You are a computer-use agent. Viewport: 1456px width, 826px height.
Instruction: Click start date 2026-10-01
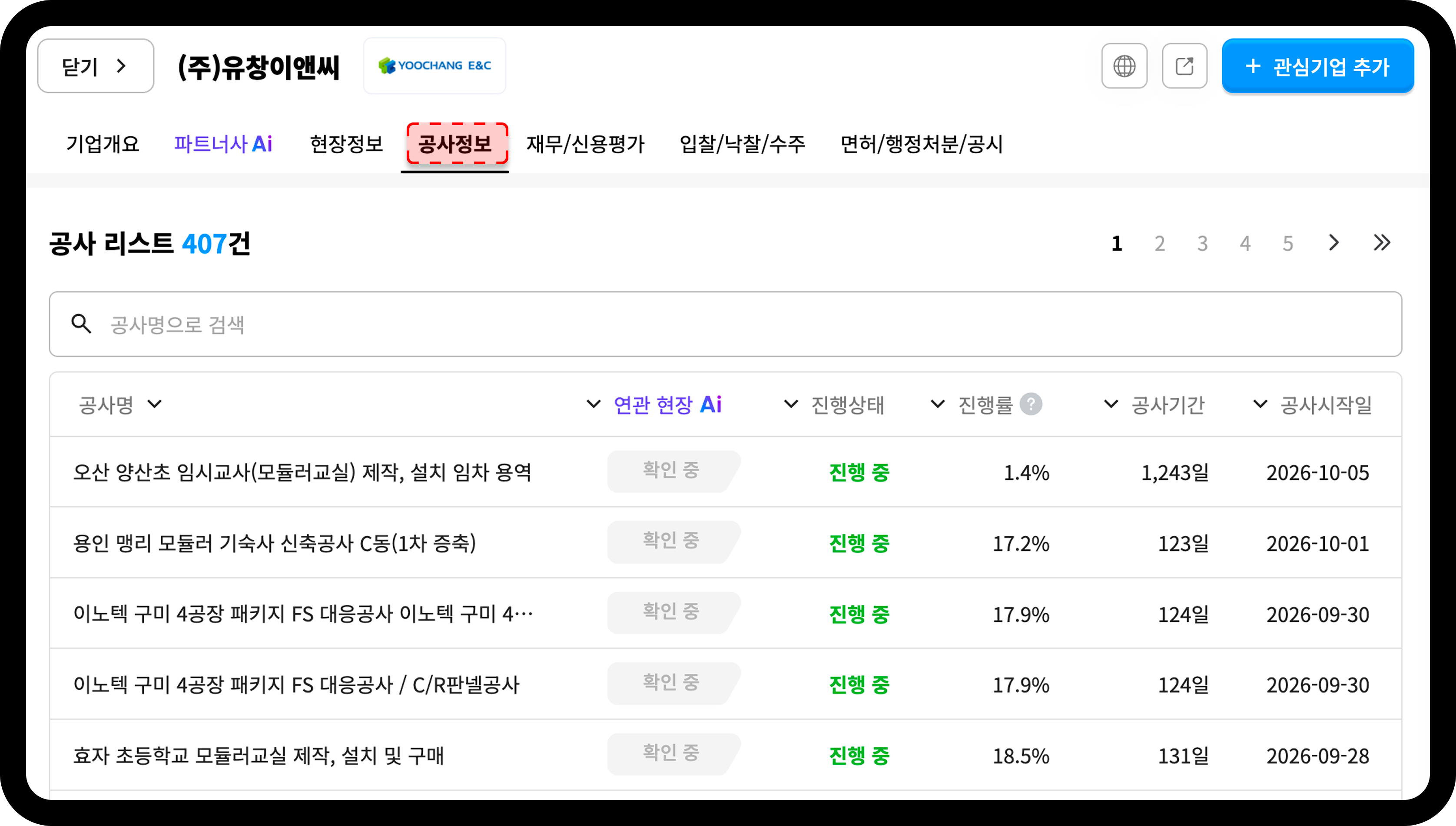pos(1317,543)
